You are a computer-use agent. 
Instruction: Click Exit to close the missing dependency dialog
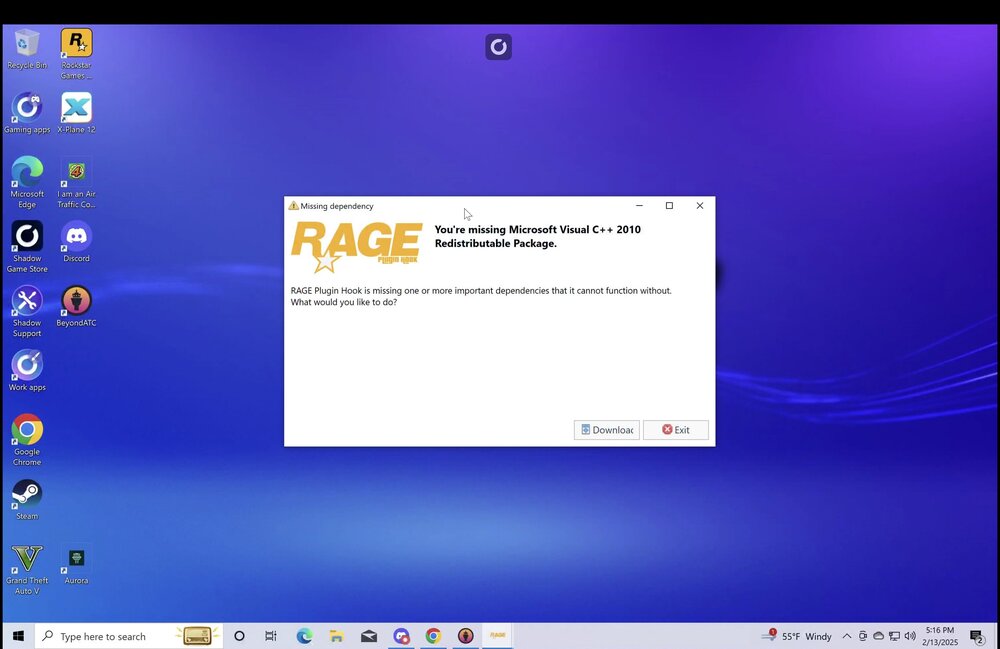coord(676,429)
